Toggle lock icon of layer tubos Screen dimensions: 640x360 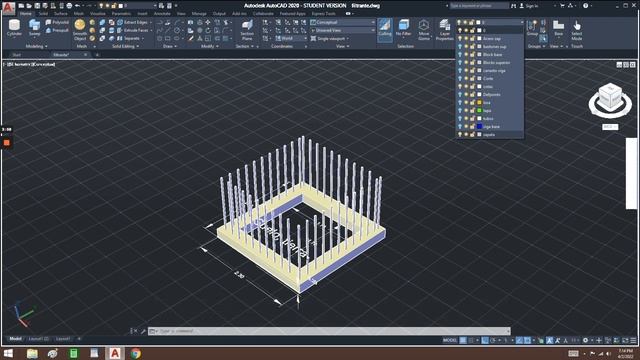(472, 118)
